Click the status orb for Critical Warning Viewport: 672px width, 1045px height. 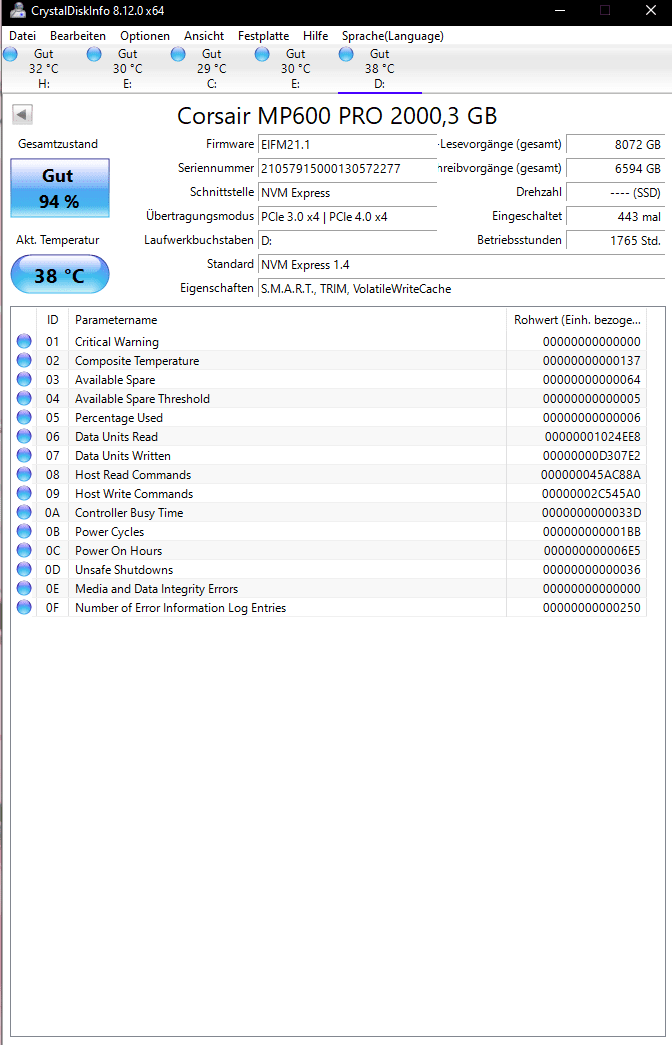tap(24, 341)
